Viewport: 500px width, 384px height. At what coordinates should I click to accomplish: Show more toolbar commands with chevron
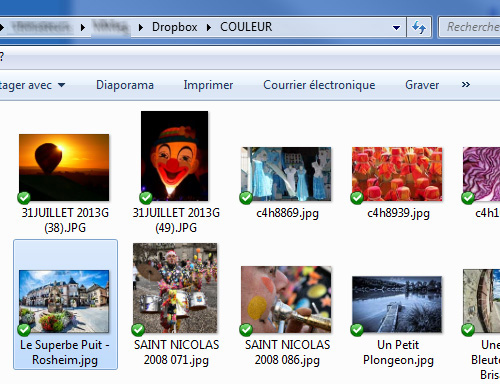click(x=466, y=85)
